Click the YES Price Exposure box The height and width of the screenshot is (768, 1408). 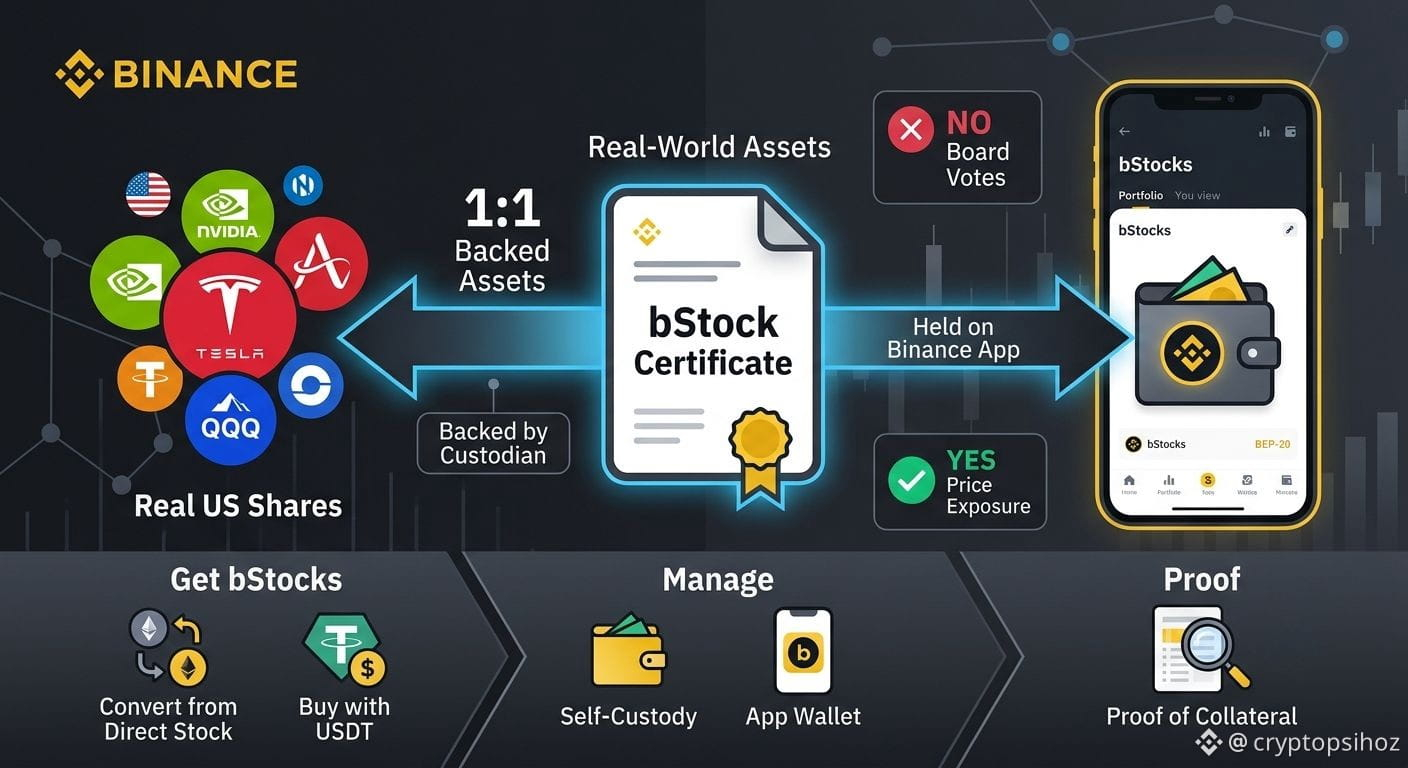tap(960, 482)
